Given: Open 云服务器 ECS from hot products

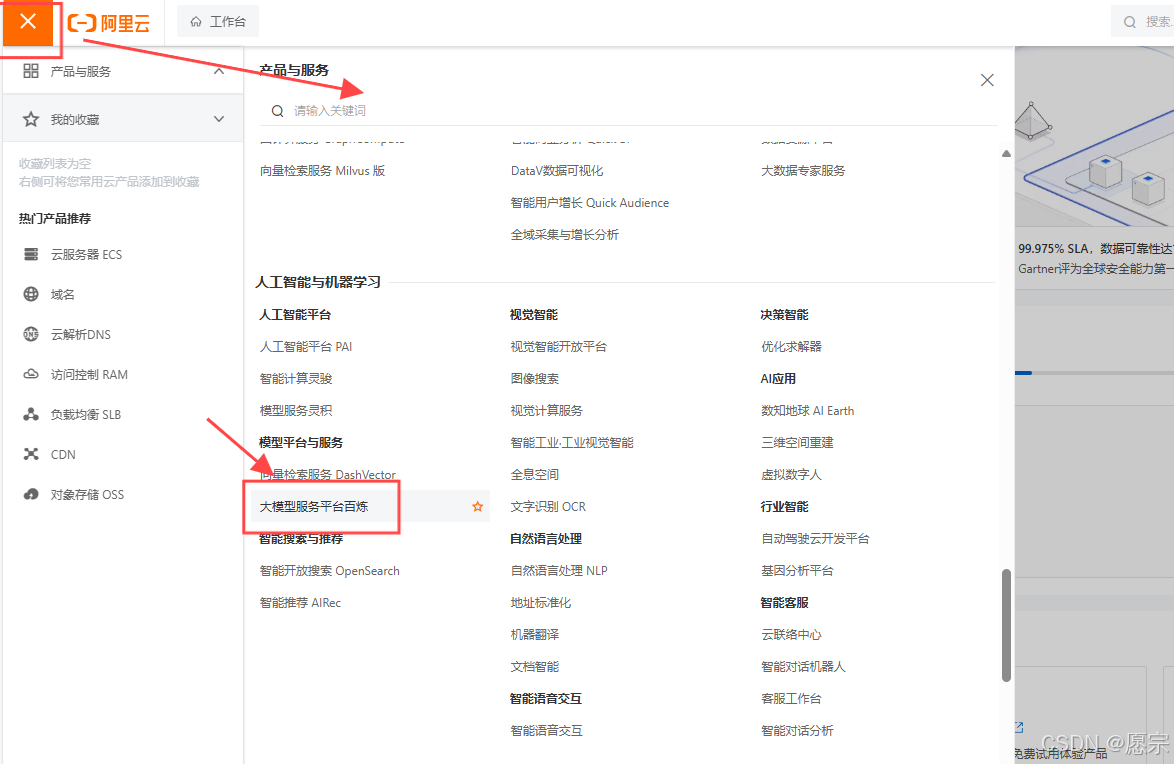Looking at the screenshot, I should 86,255.
